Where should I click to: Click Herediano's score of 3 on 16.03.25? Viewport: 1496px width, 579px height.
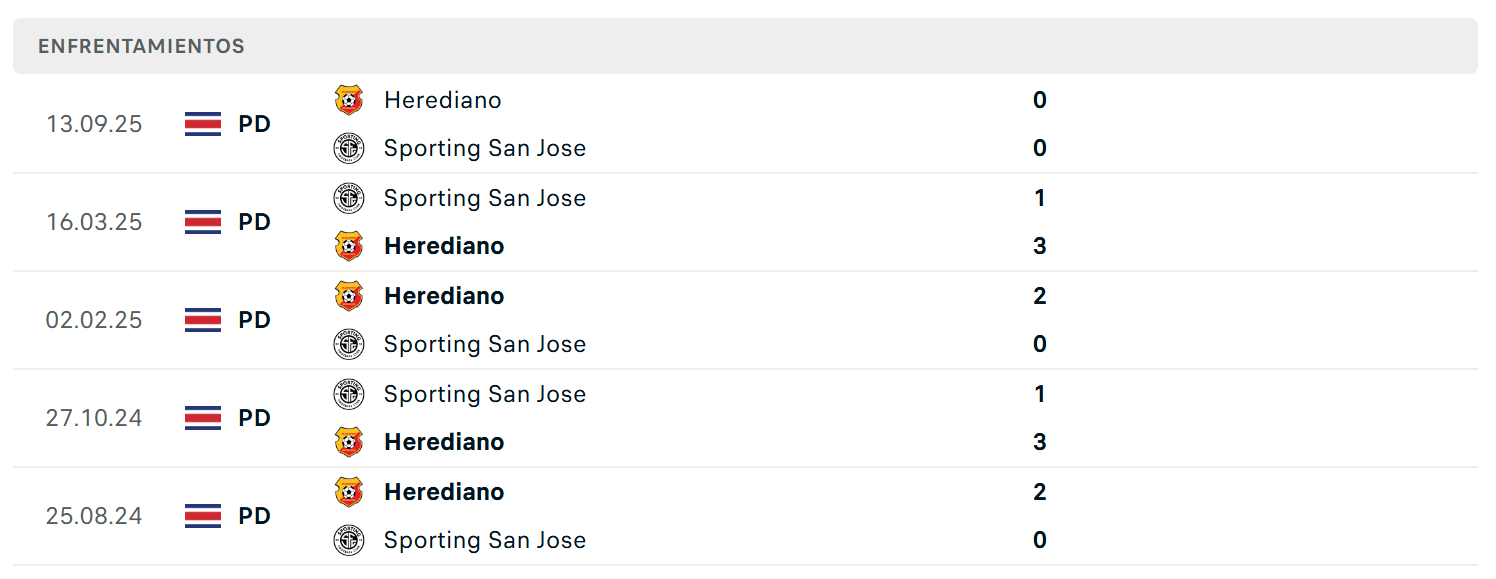[x=1040, y=246]
